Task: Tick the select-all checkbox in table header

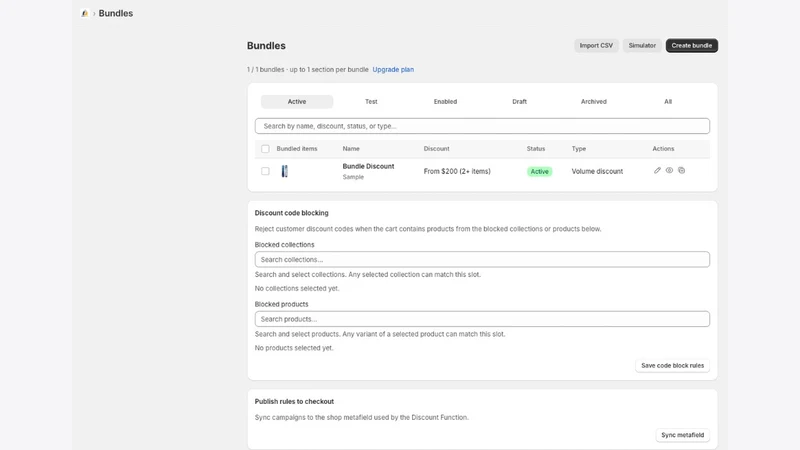Action: (265, 149)
